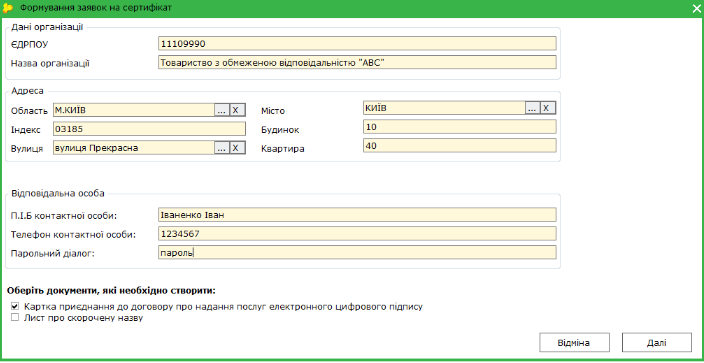Click the Оберіть документи heading text
The height and width of the screenshot is (363, 704).
(x=112, y=291)
